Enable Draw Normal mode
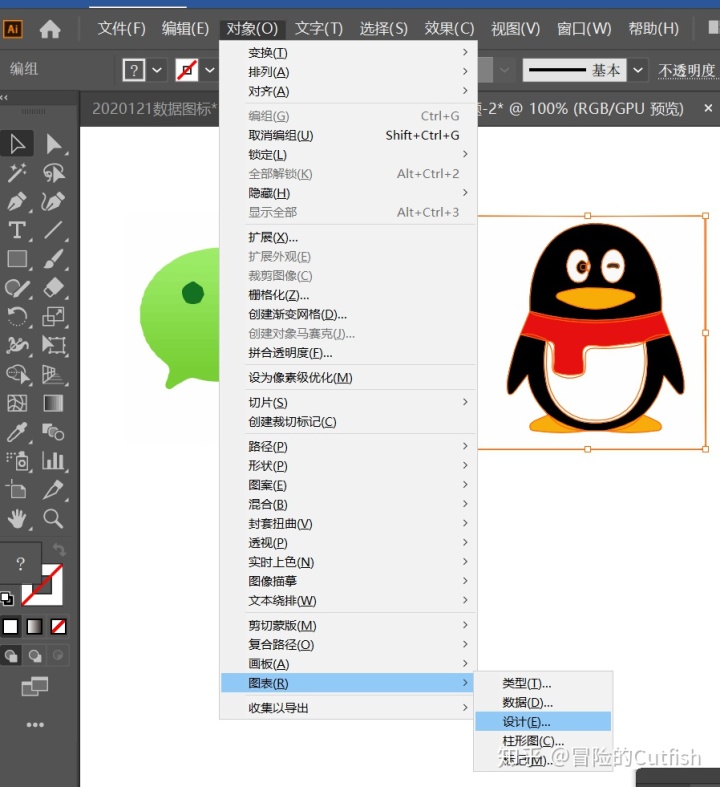Viewport: 720px width, 787px height. click(11, 655)
